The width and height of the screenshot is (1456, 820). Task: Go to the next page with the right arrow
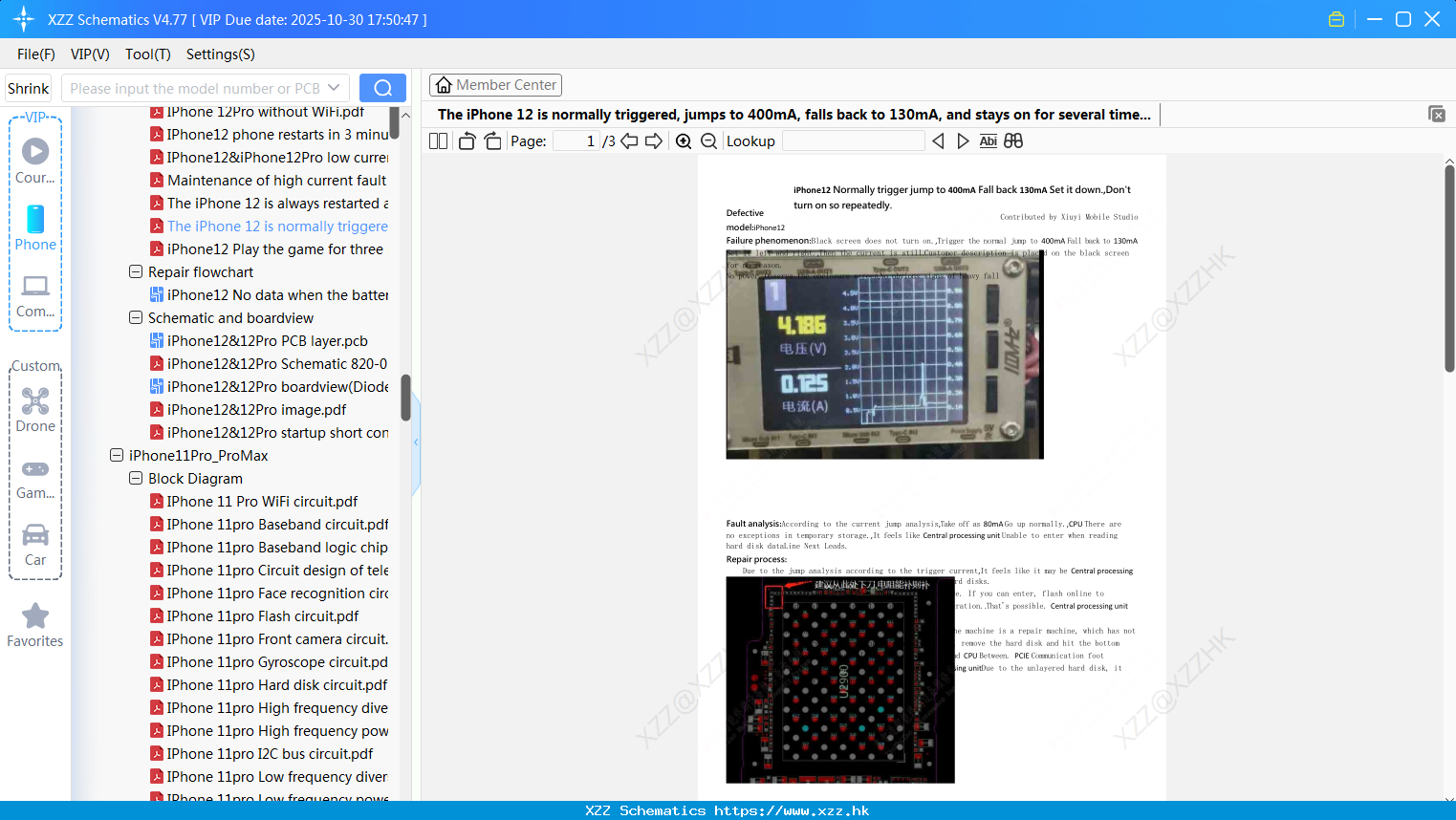654,141
